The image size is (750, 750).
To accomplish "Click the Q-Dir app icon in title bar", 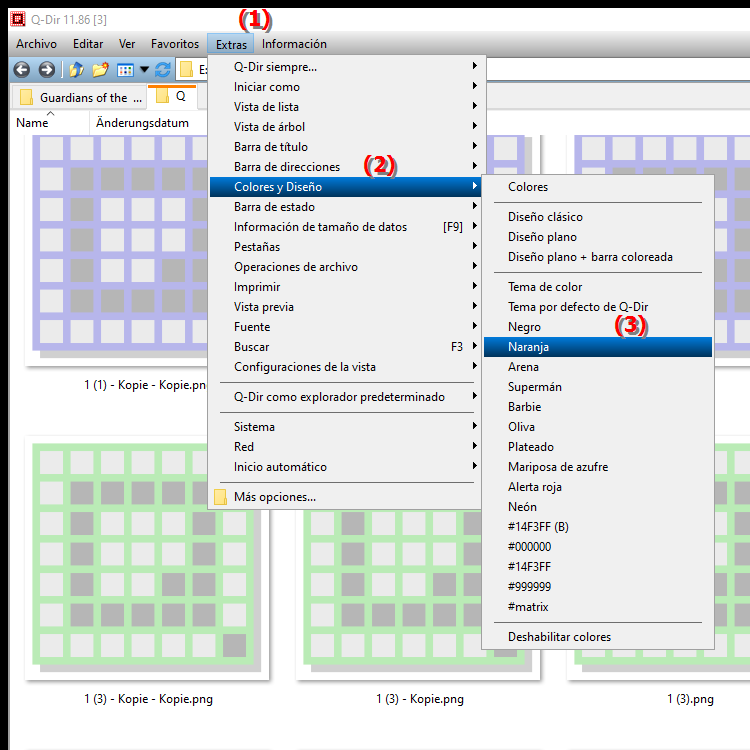I will (18, 19).
